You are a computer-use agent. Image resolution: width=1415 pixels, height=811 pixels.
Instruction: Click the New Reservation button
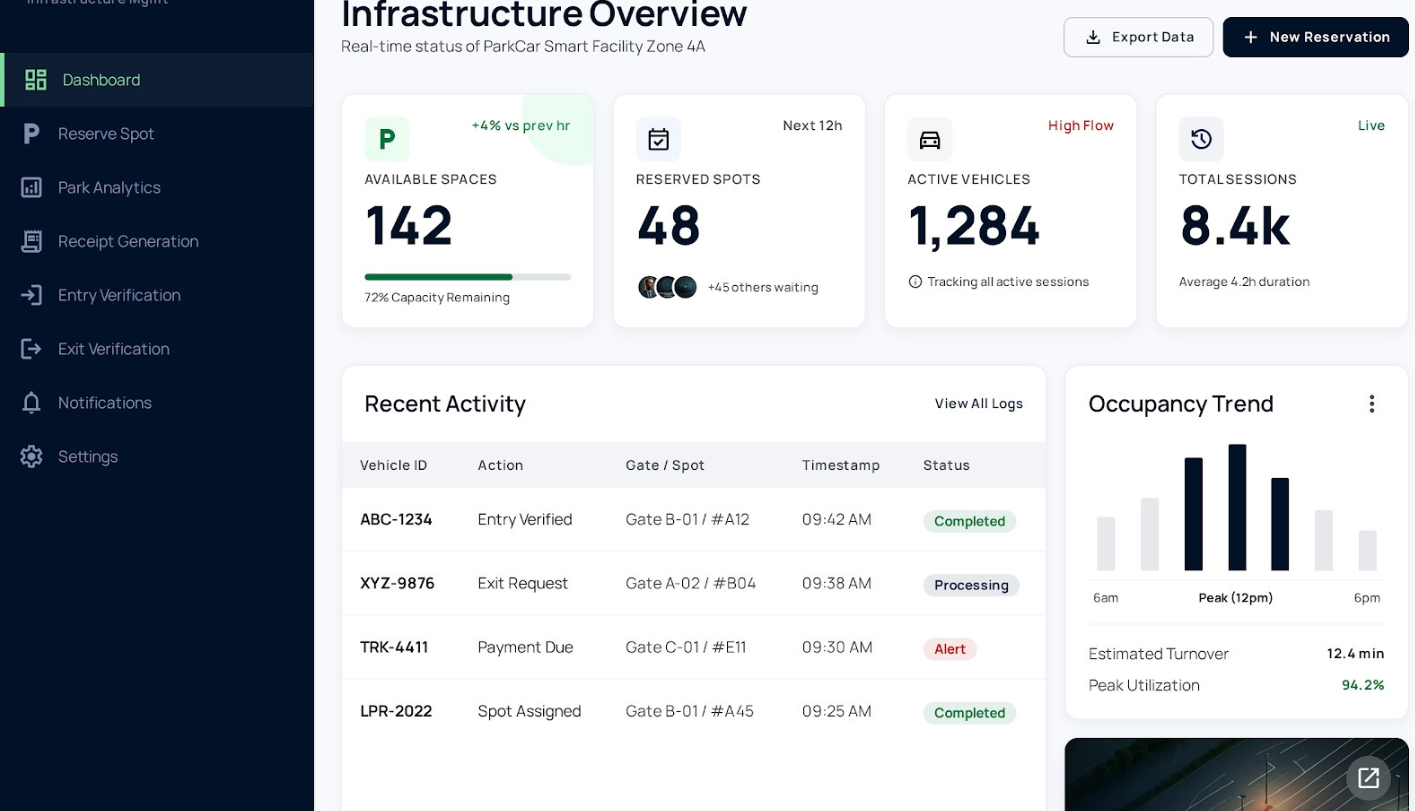(x=1315, y=37)
